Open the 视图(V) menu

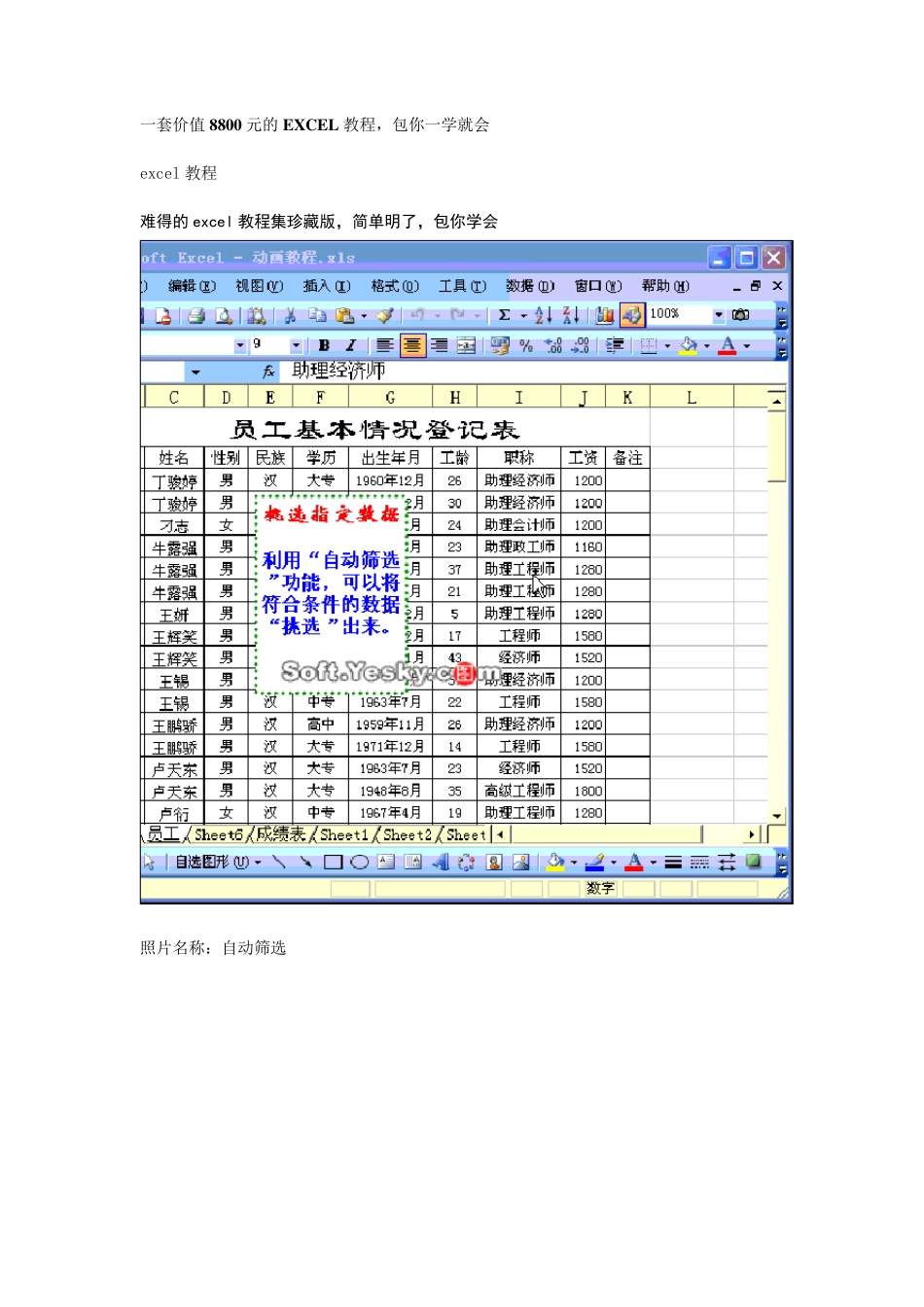tap(259, 286)
